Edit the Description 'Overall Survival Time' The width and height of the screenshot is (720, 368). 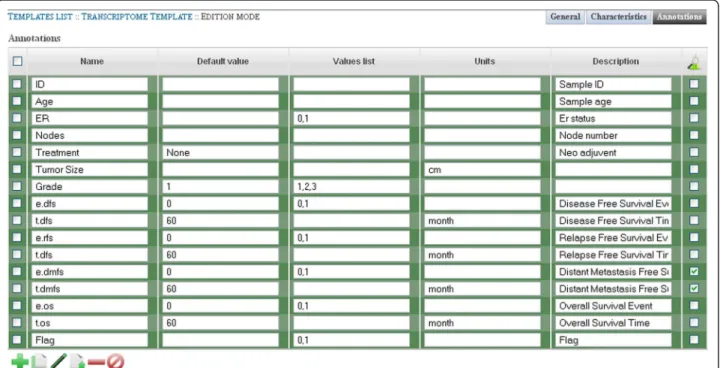613,323
